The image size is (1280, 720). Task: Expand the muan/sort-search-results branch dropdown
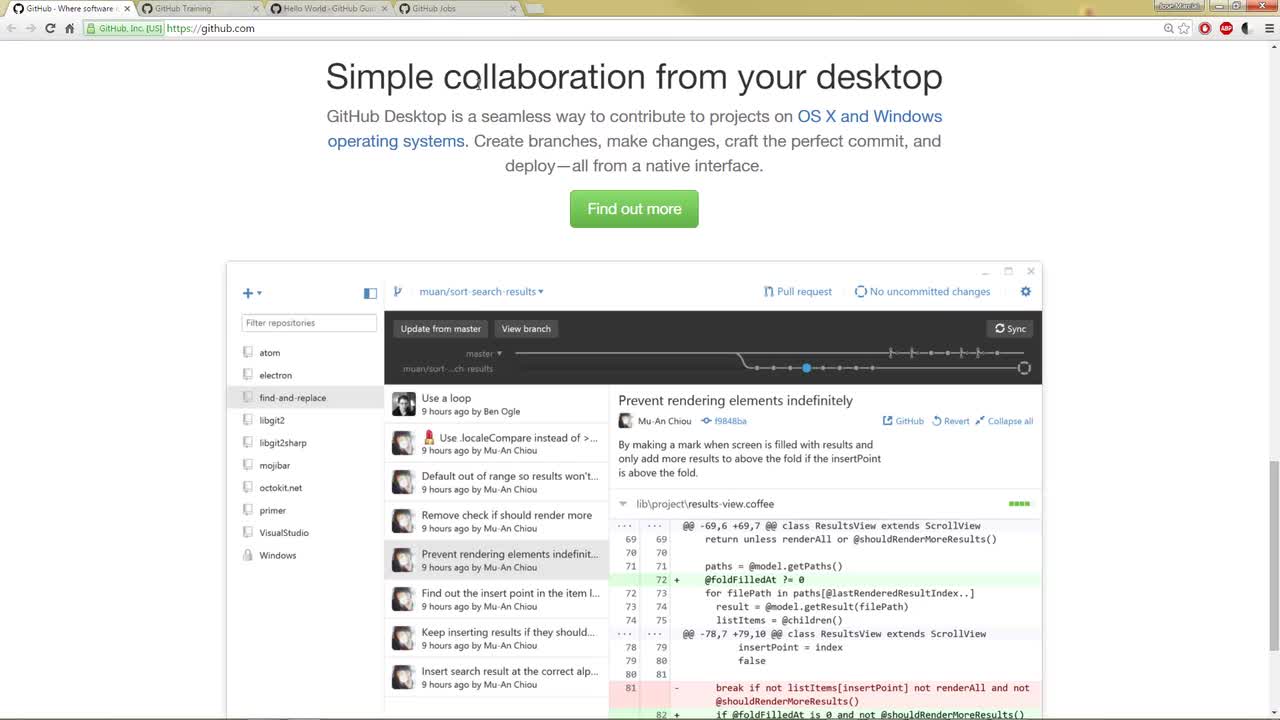pos(481,292)
